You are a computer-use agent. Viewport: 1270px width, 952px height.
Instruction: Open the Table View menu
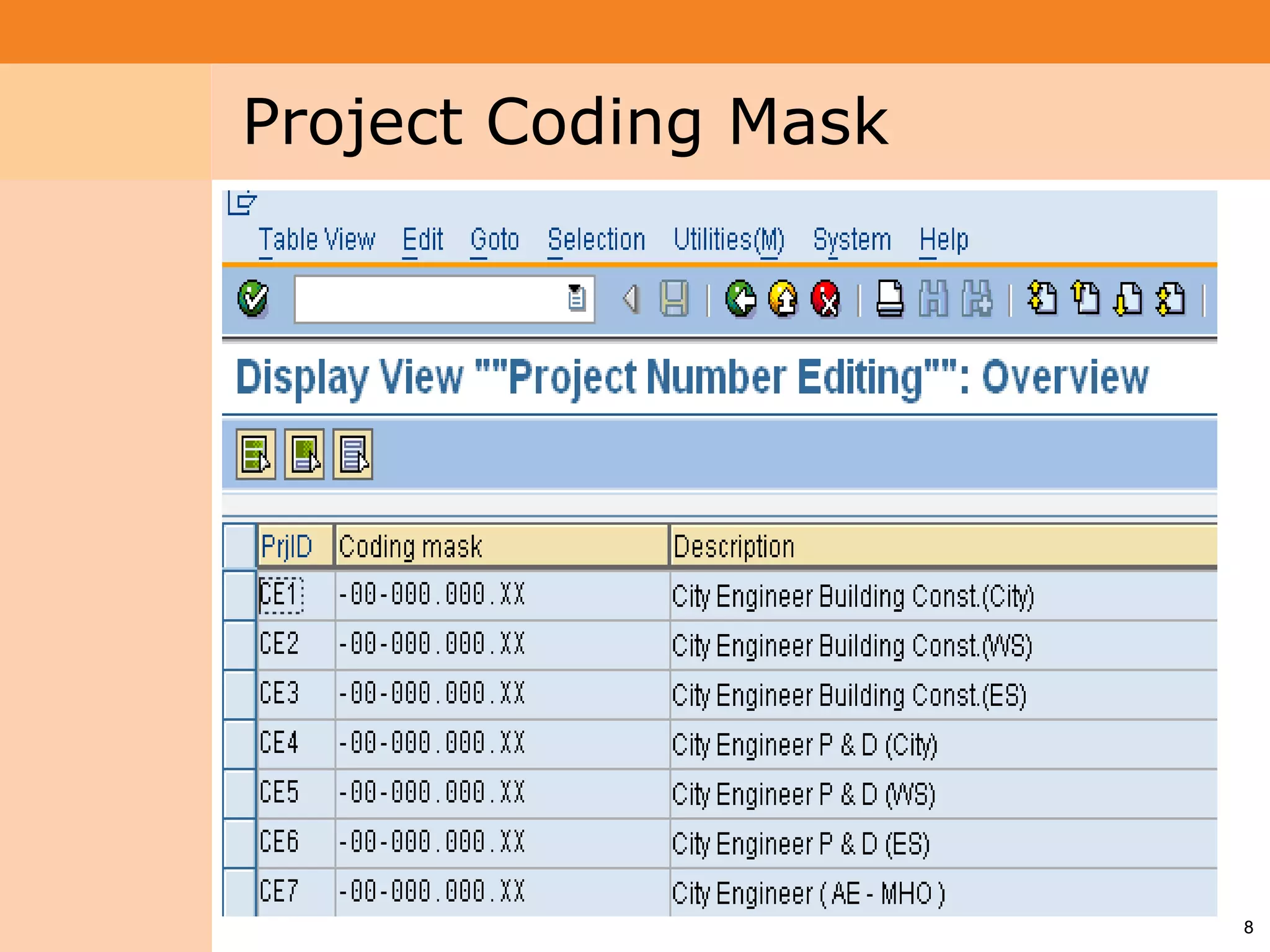pos(317,240)
